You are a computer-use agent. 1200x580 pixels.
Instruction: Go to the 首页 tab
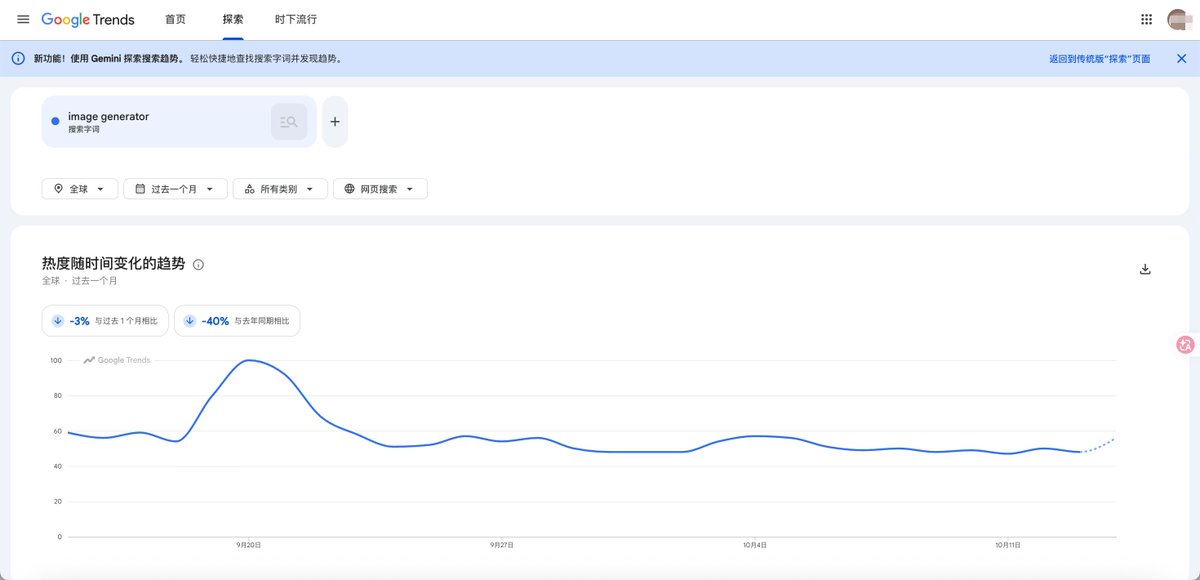(x=175, y=20)
